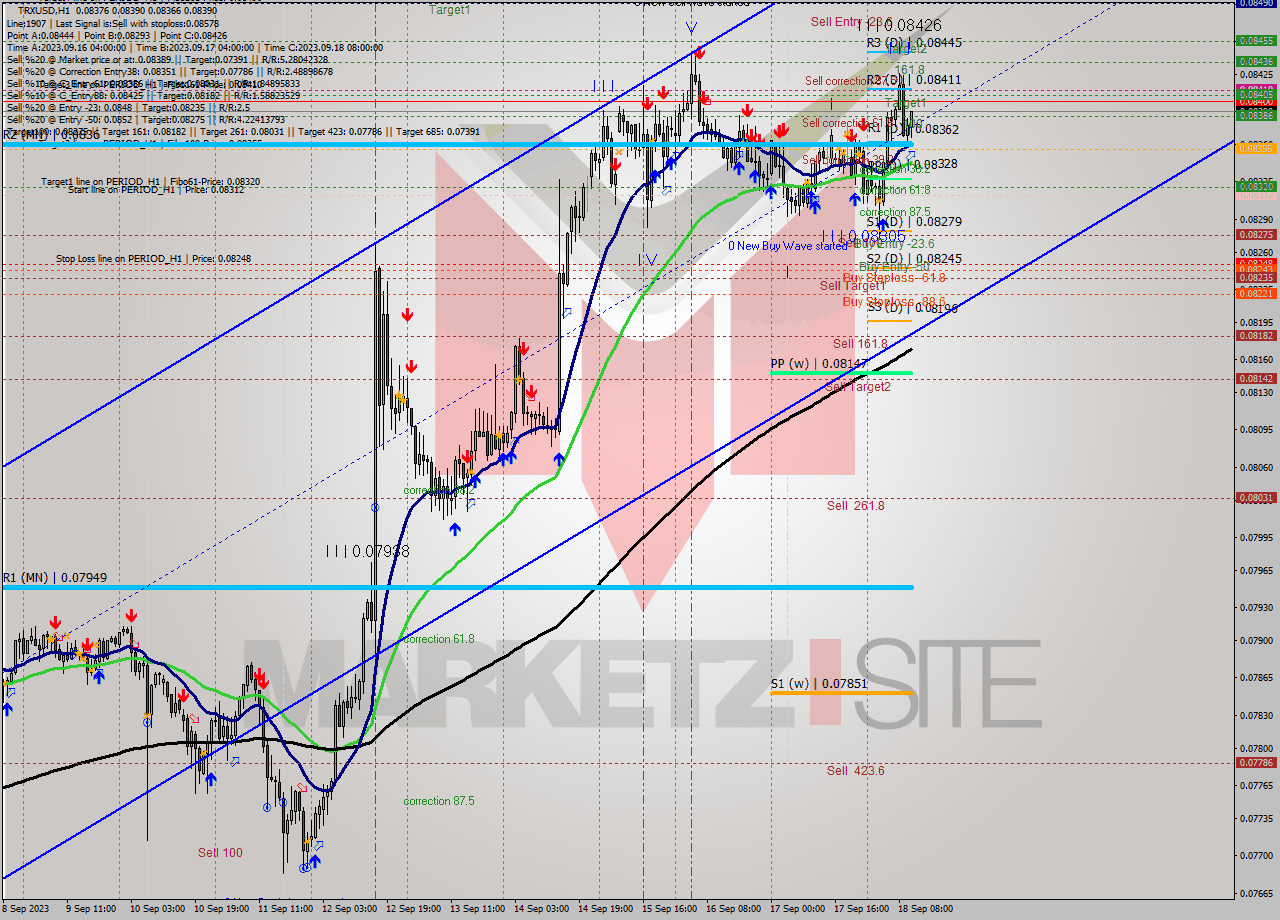Click red 0.08275 price axis tag
This screenshot has height=920, width=1280.
(x=1256, y=235)
